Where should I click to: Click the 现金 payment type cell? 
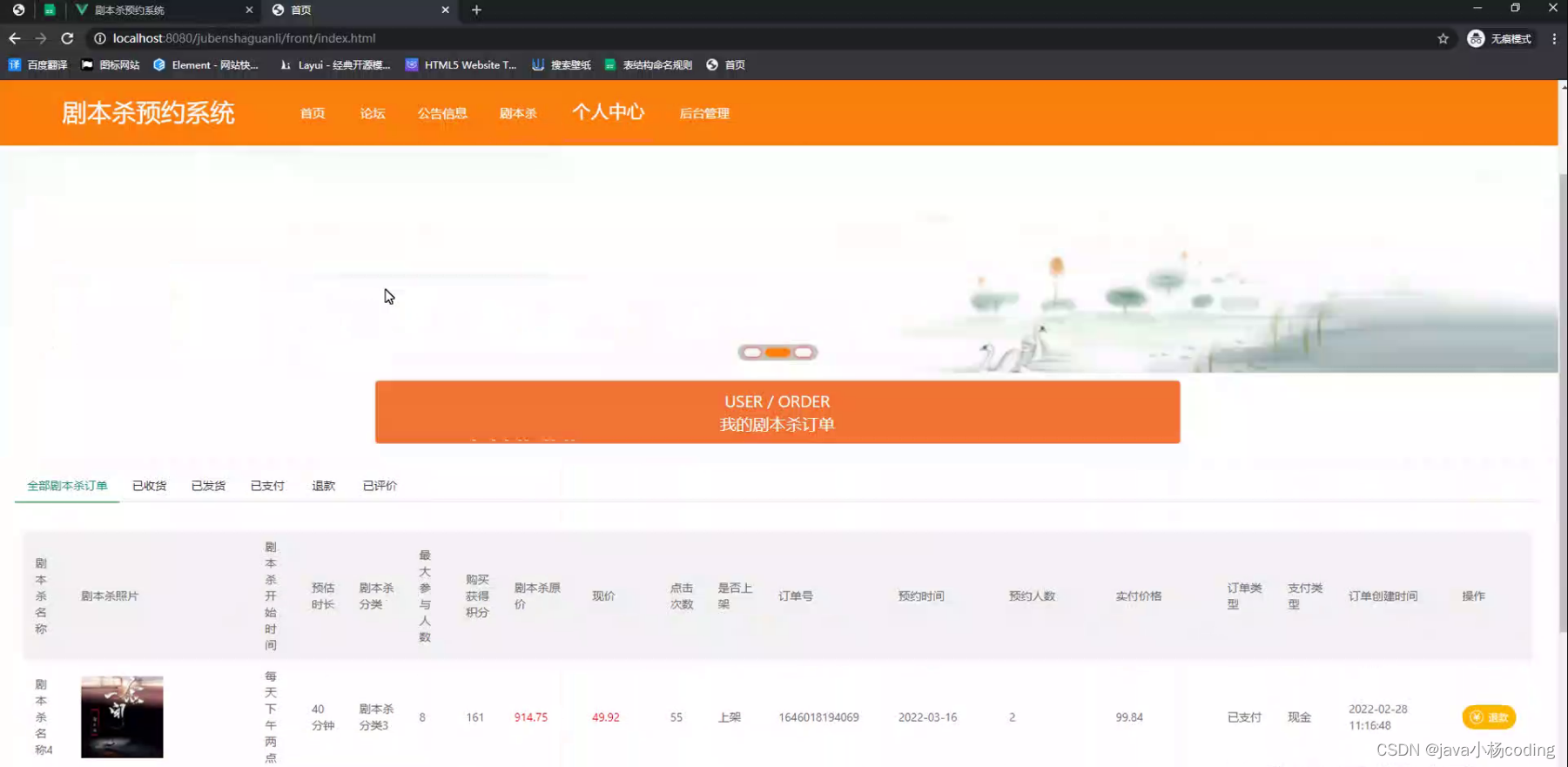coord(1299,717)
